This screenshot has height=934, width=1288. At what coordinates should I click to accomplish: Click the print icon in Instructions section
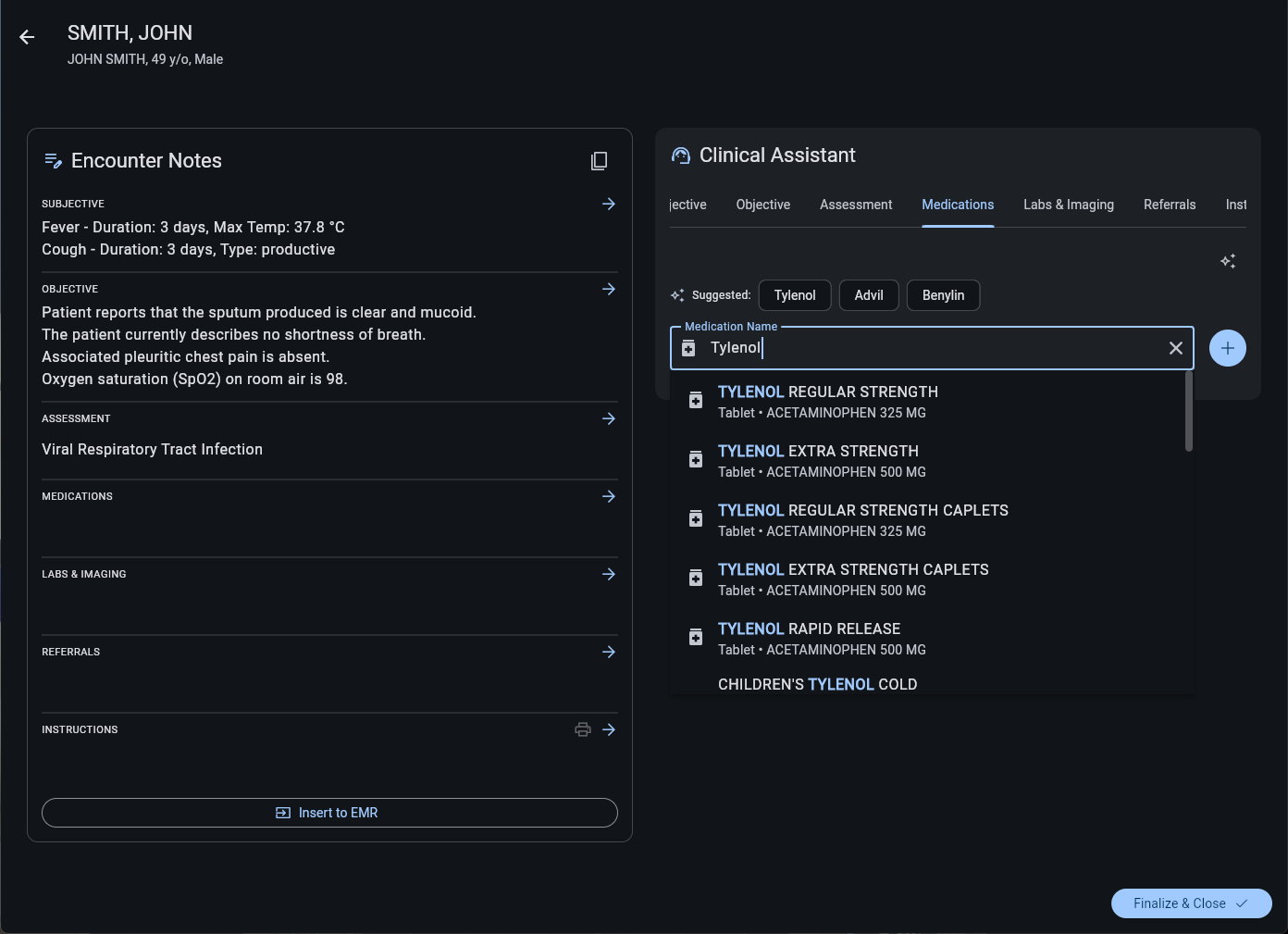pos(583,729)
